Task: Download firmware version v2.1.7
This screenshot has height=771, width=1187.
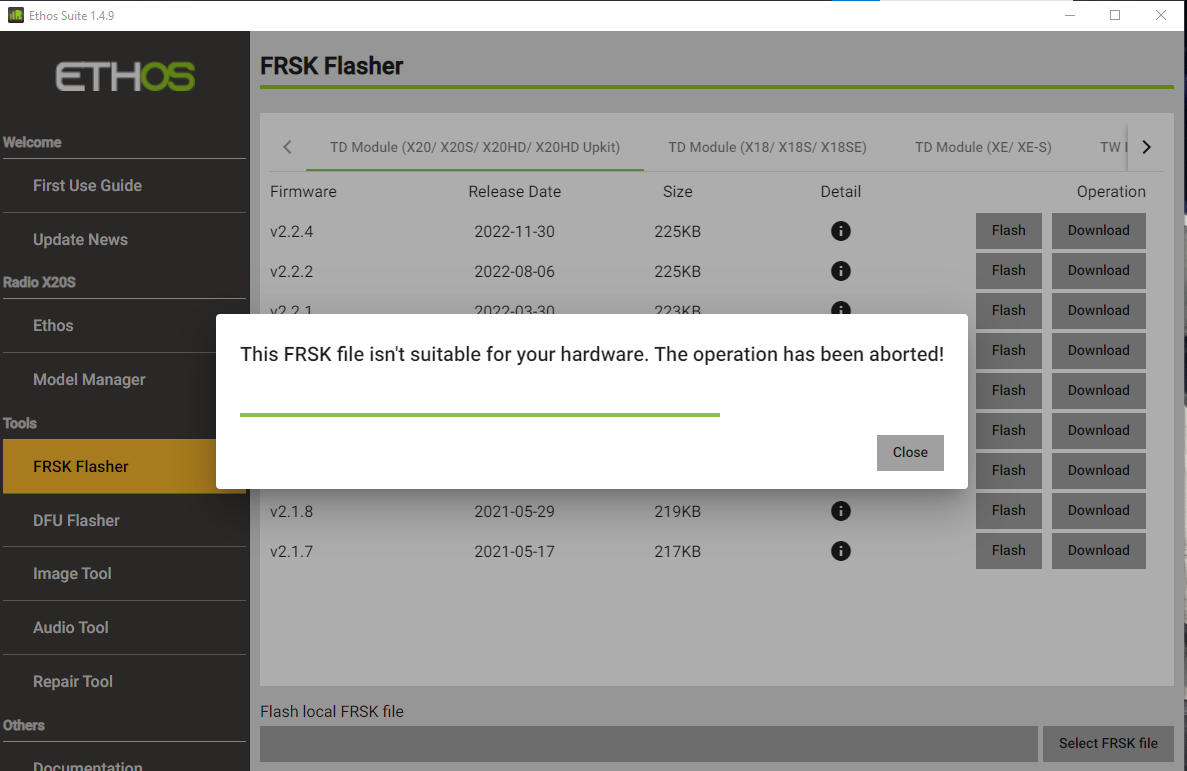Action: [1098, 551]
